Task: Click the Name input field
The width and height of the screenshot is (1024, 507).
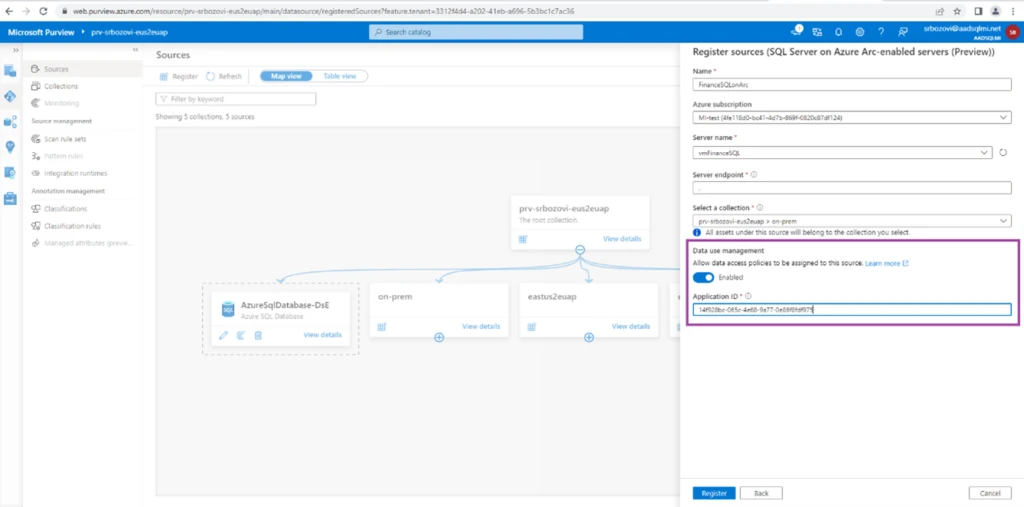Action: (x=852, y=84)
